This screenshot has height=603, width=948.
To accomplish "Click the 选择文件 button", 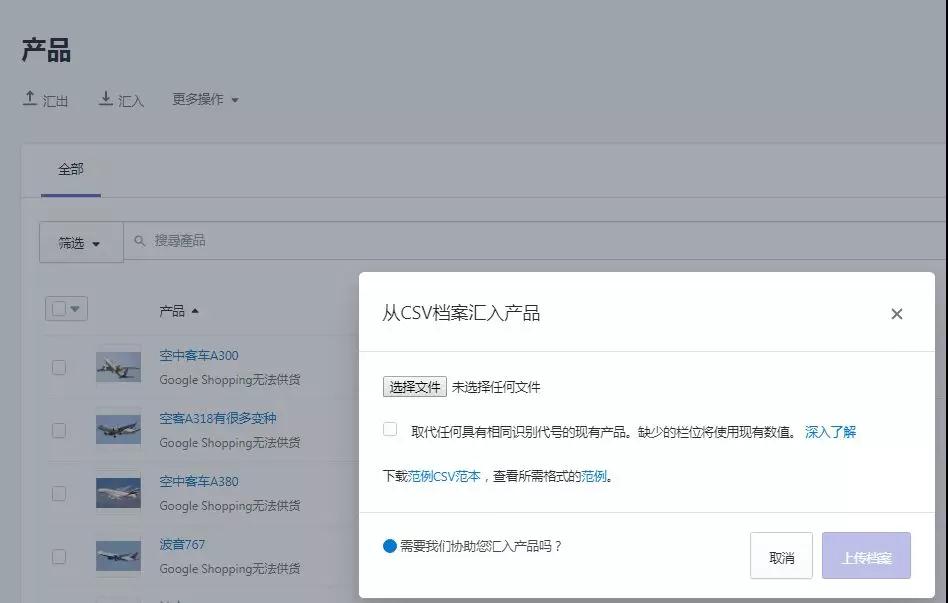I will coord(413,386).
